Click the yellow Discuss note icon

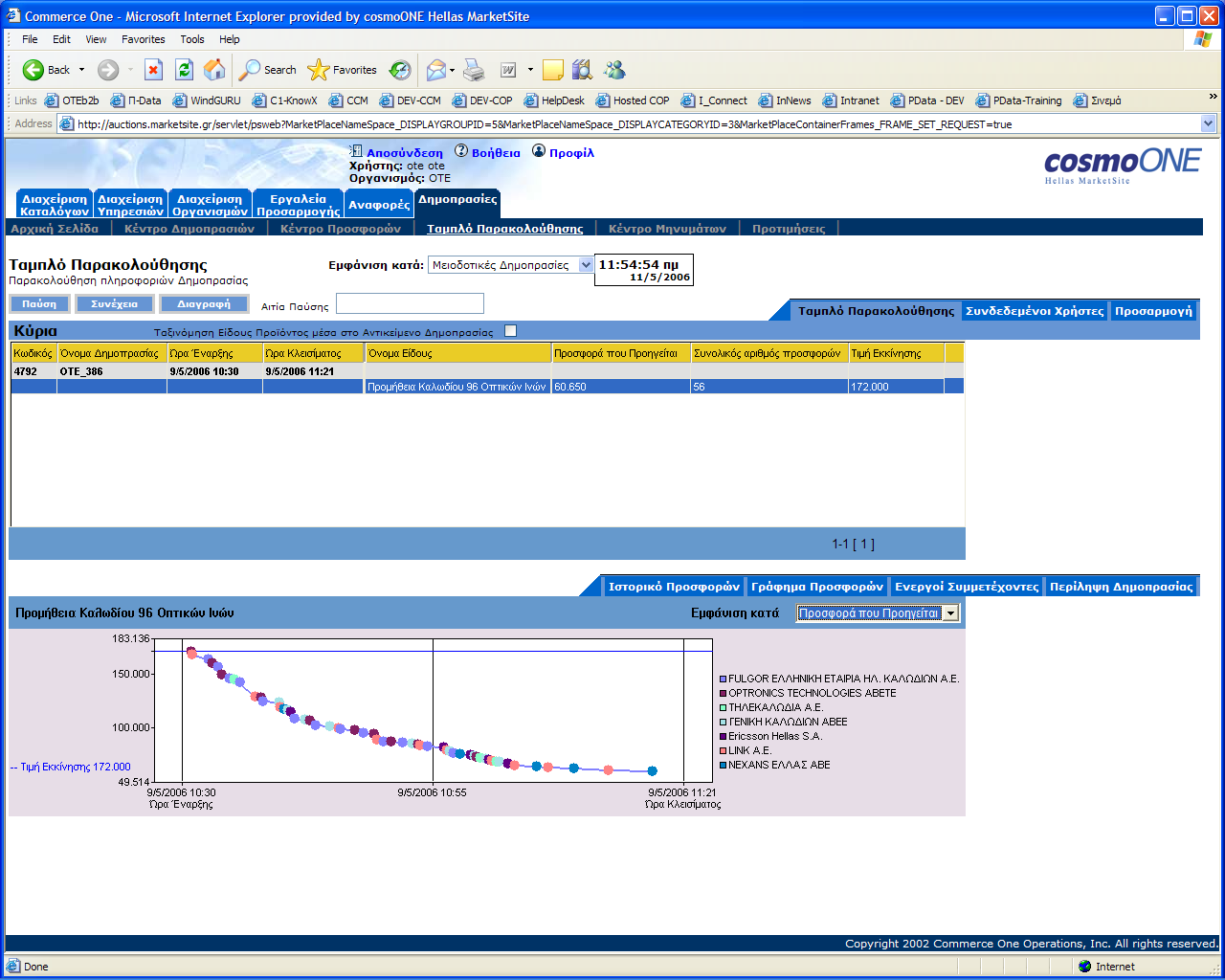[x=552, y=70]
